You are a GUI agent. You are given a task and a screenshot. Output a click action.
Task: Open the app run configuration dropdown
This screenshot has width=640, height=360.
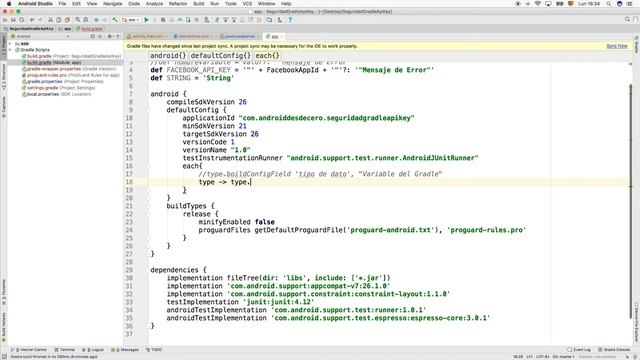(x=131, y=20)
